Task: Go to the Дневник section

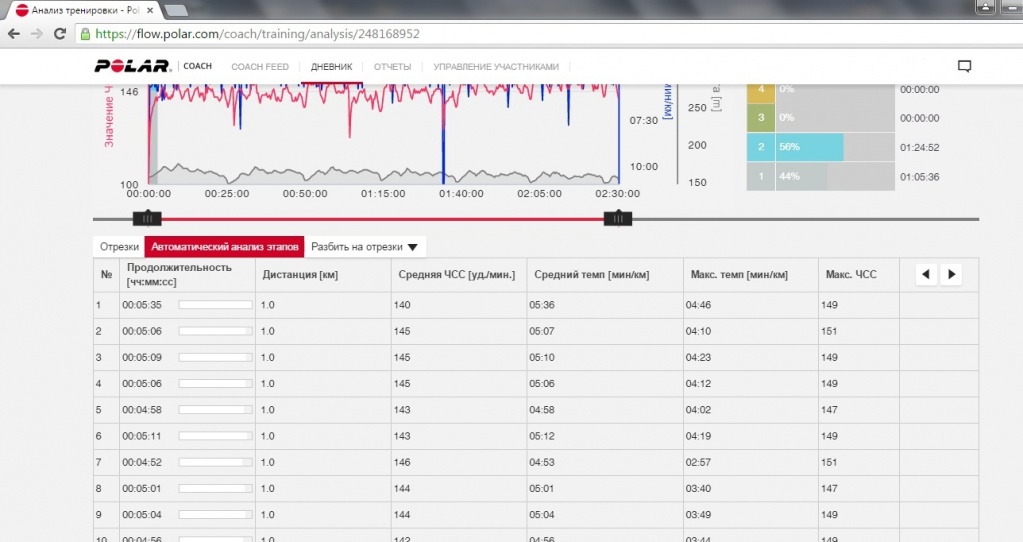Action: pyautogui.click(x=331, y=67)
